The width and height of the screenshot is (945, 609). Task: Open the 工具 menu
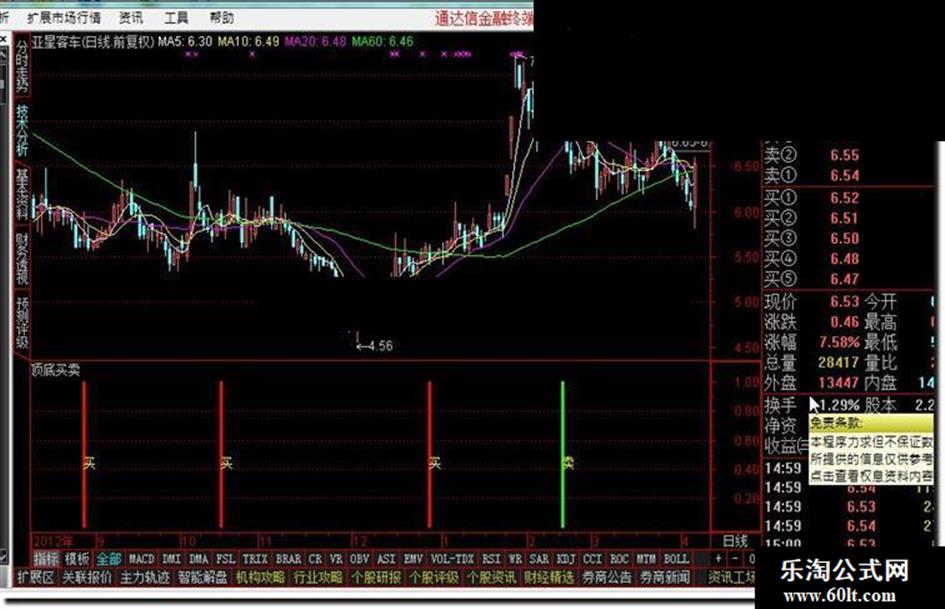176,17
